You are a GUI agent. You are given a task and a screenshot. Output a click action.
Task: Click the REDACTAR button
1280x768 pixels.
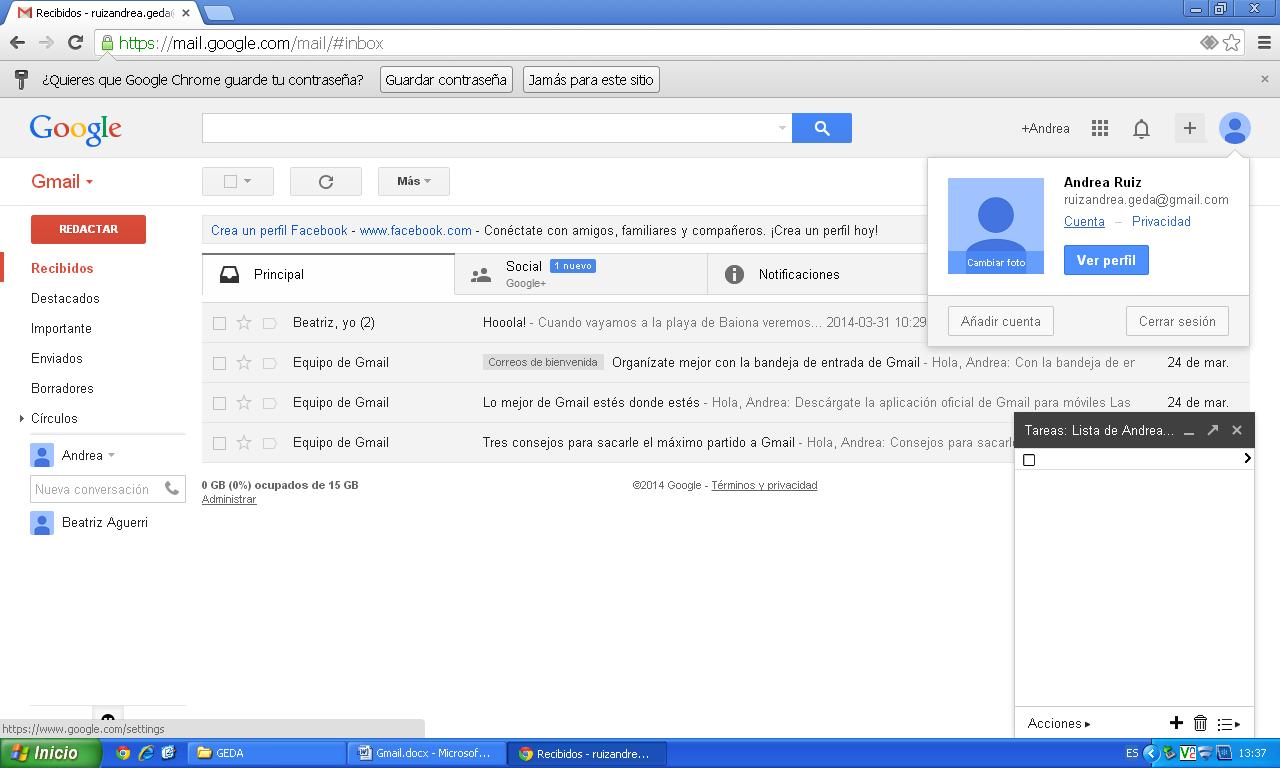point(88,229)
